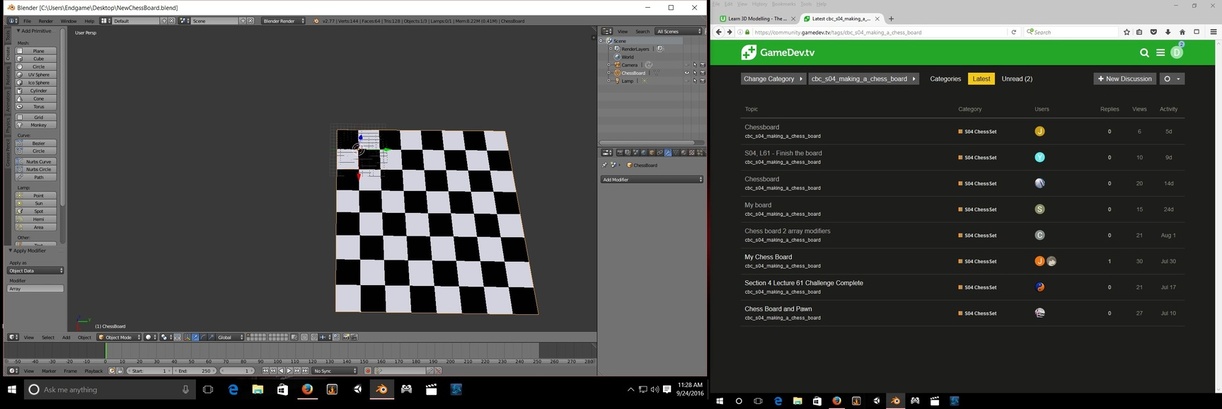The height and width of the screenshot is (409, 1222).
Task: Open the forum hamburger menu icon
Action: [1160, 52]
